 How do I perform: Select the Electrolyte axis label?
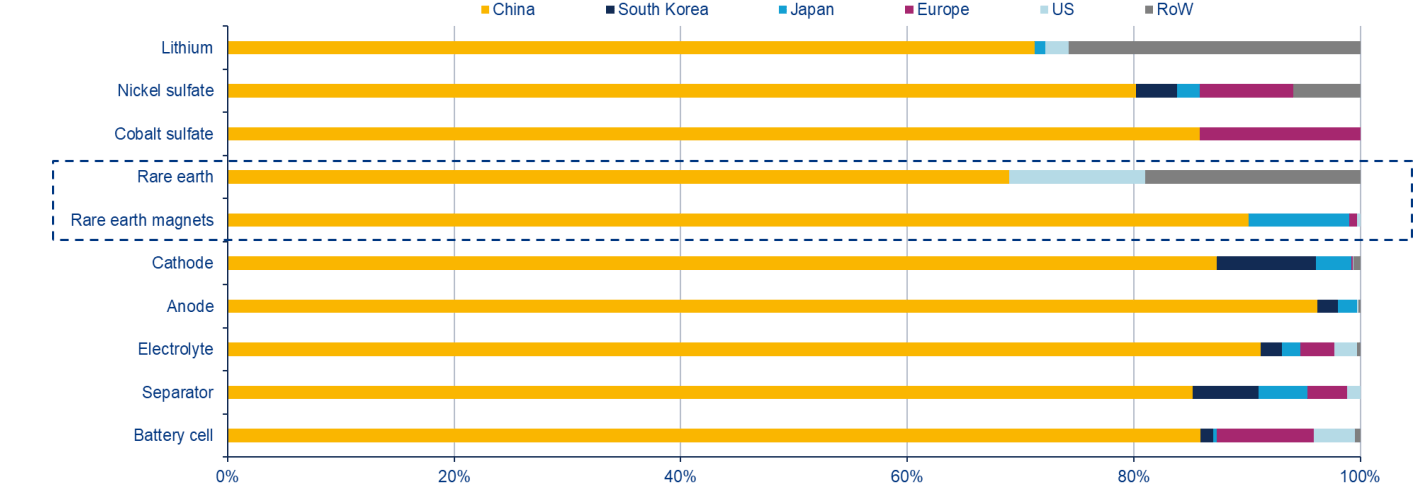176,349
